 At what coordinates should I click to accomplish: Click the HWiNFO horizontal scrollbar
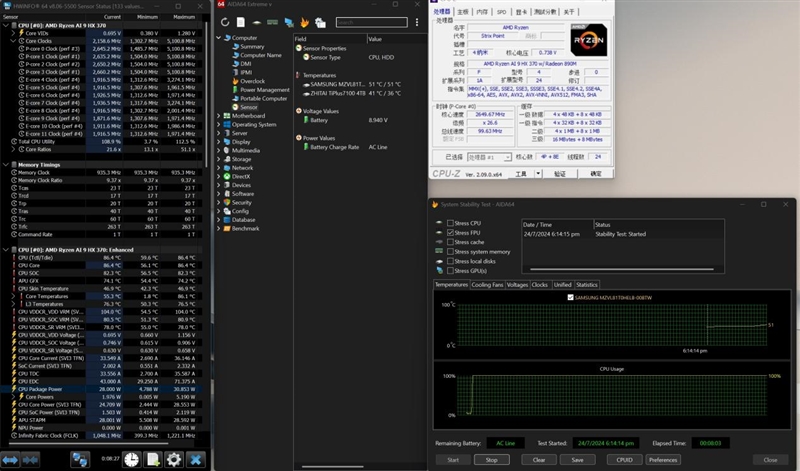[88, 443]
